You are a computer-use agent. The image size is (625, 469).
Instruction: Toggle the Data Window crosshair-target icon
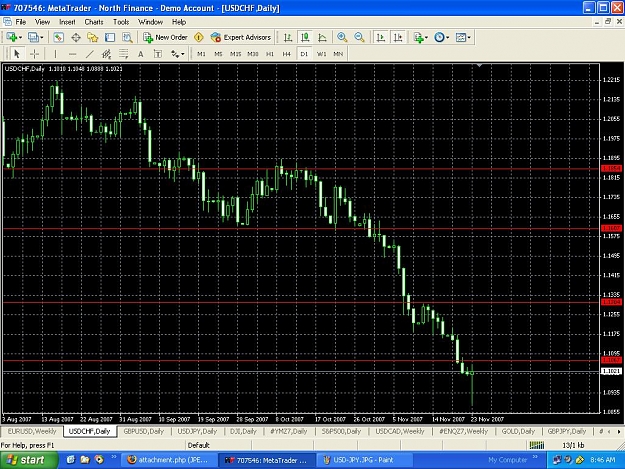tap(76, 37)
